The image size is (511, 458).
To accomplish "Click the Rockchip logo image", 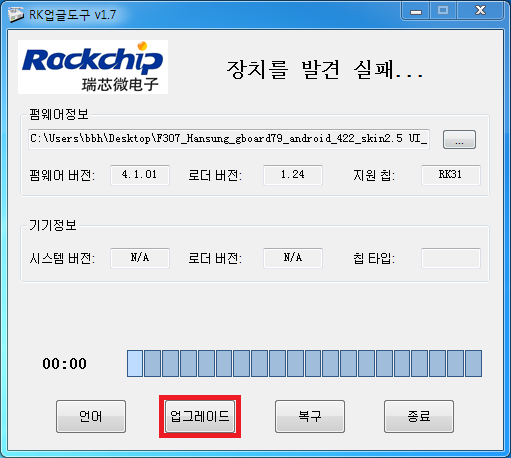I will click(x=93, y=67).
